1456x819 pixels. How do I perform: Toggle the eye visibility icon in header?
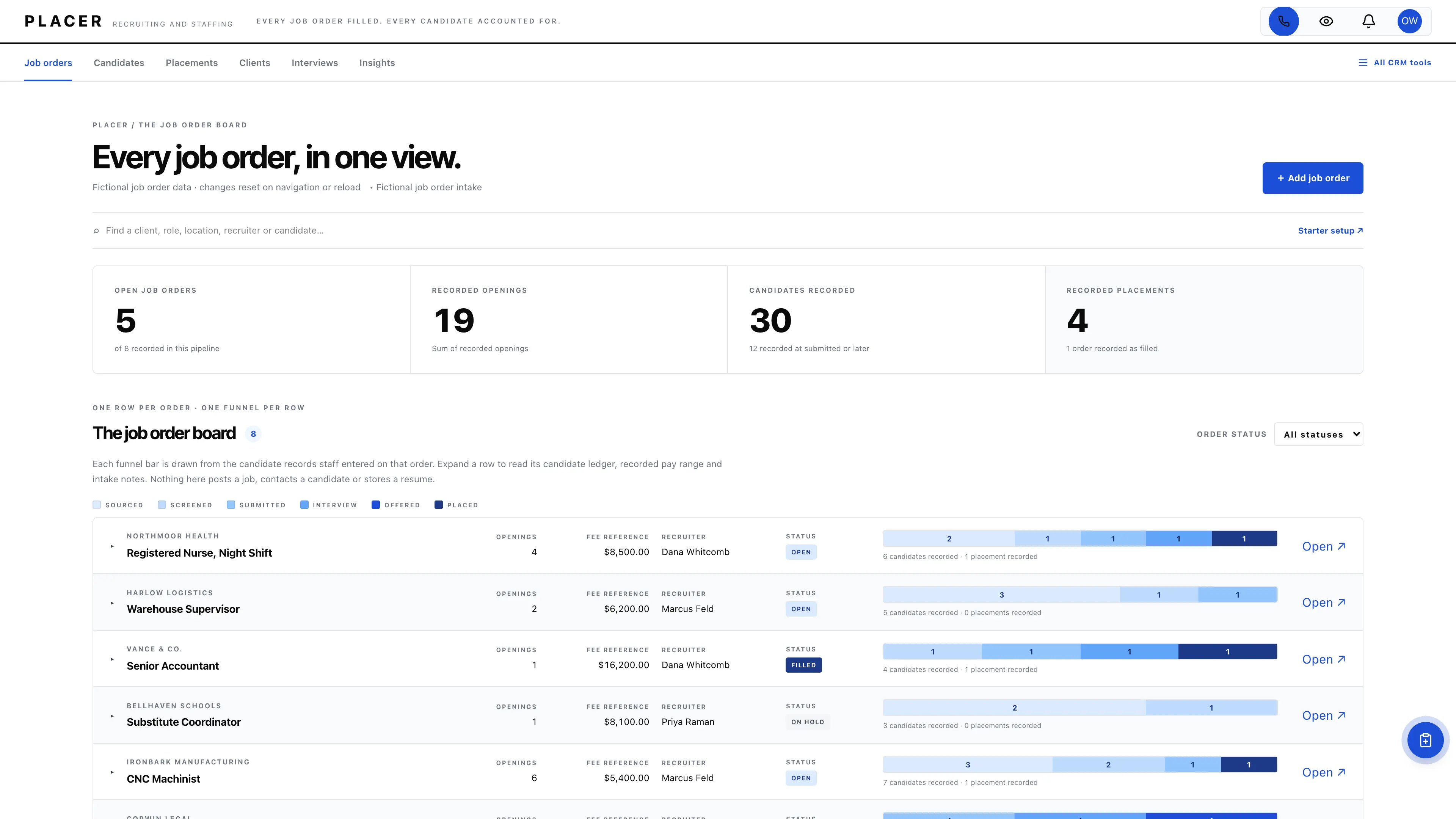tap(1326, 22)
